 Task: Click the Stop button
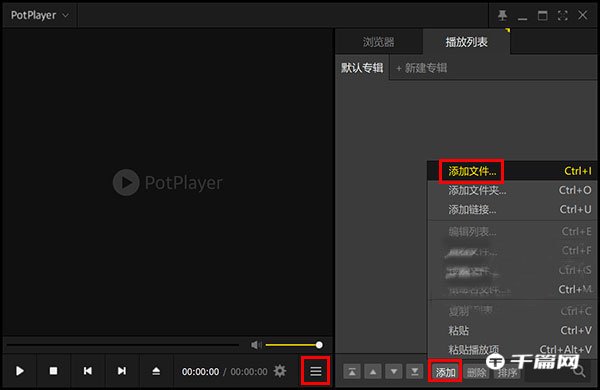click(x=54, y=371)
